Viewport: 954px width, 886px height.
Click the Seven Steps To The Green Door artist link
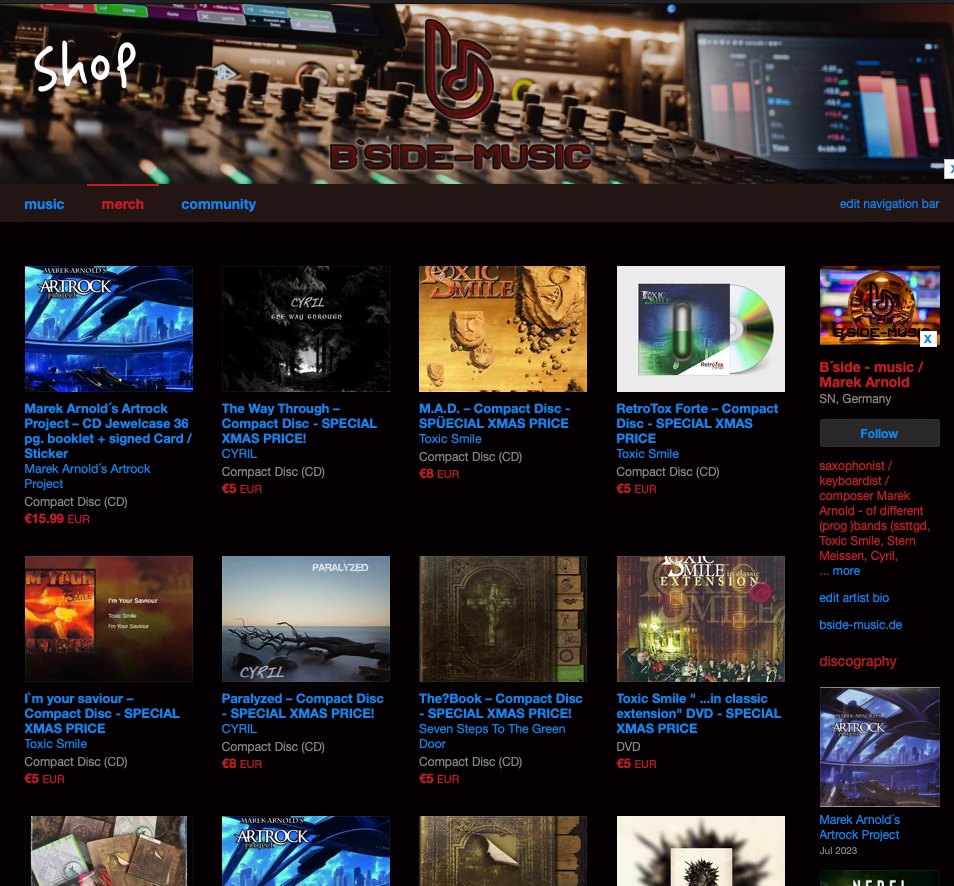pyautogui.click(x=492, y=736)
